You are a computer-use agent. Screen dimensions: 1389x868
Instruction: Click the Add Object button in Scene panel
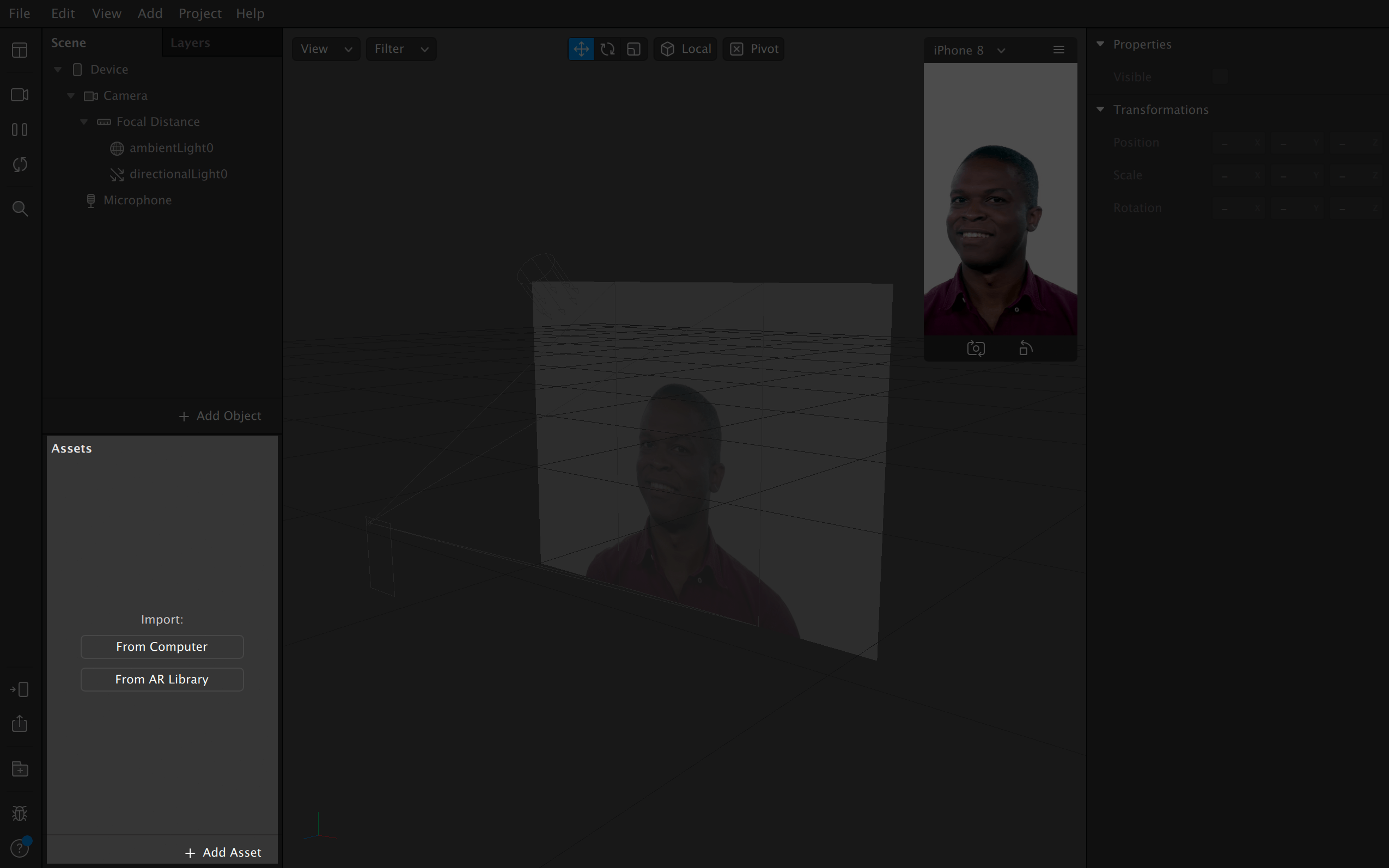tap(219, 415)
